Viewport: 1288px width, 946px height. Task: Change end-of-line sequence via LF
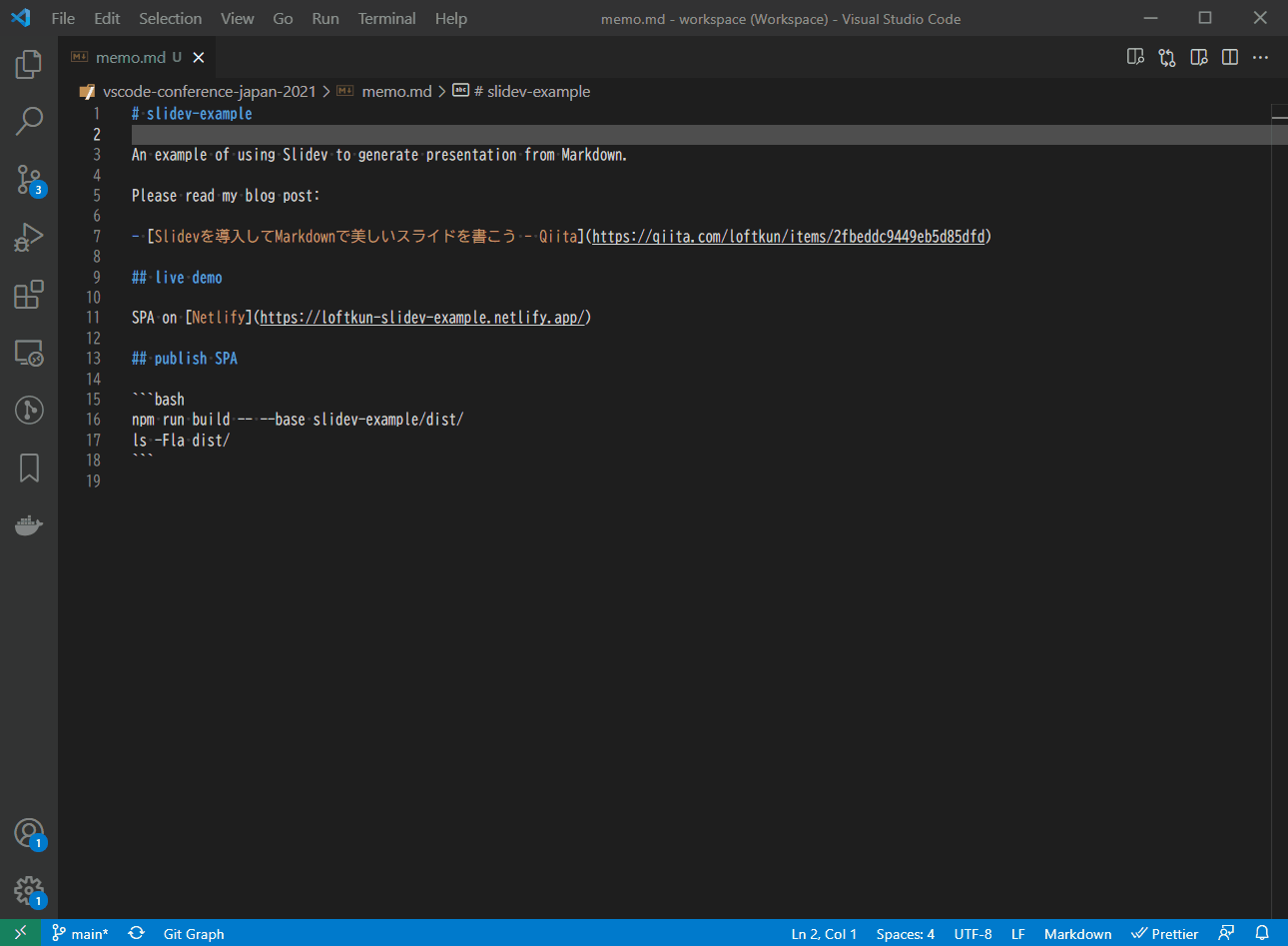(x=1018, y=933)
